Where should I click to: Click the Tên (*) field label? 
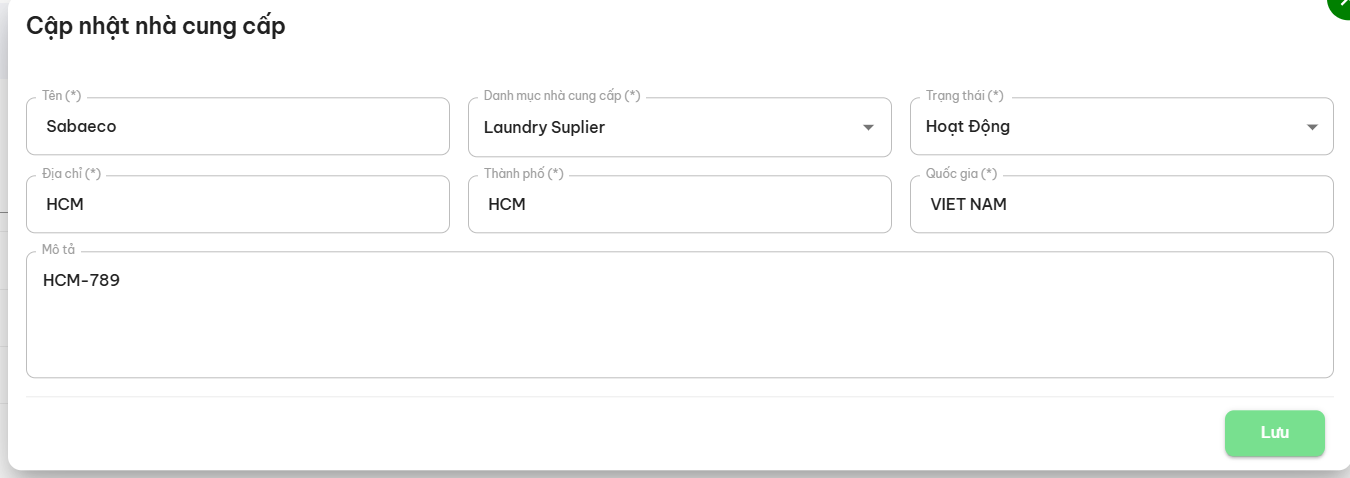click(x=62, y=96)
